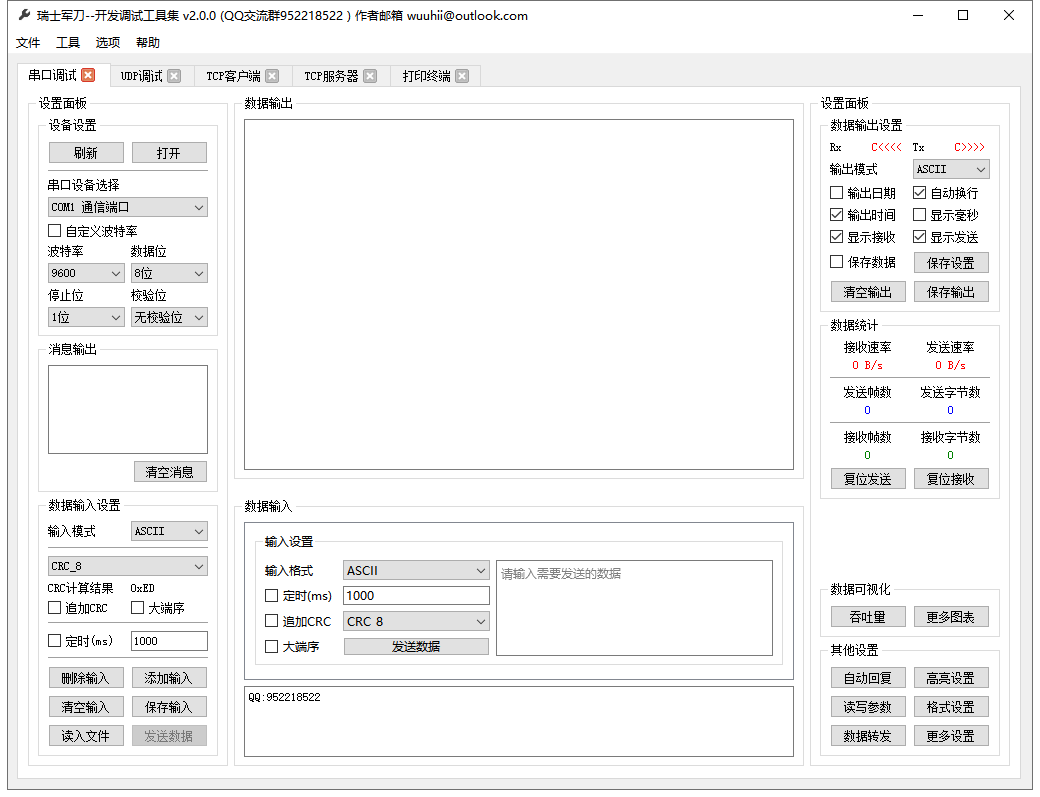Close the UDP调试 tab with its X icon

click(176, 75)
